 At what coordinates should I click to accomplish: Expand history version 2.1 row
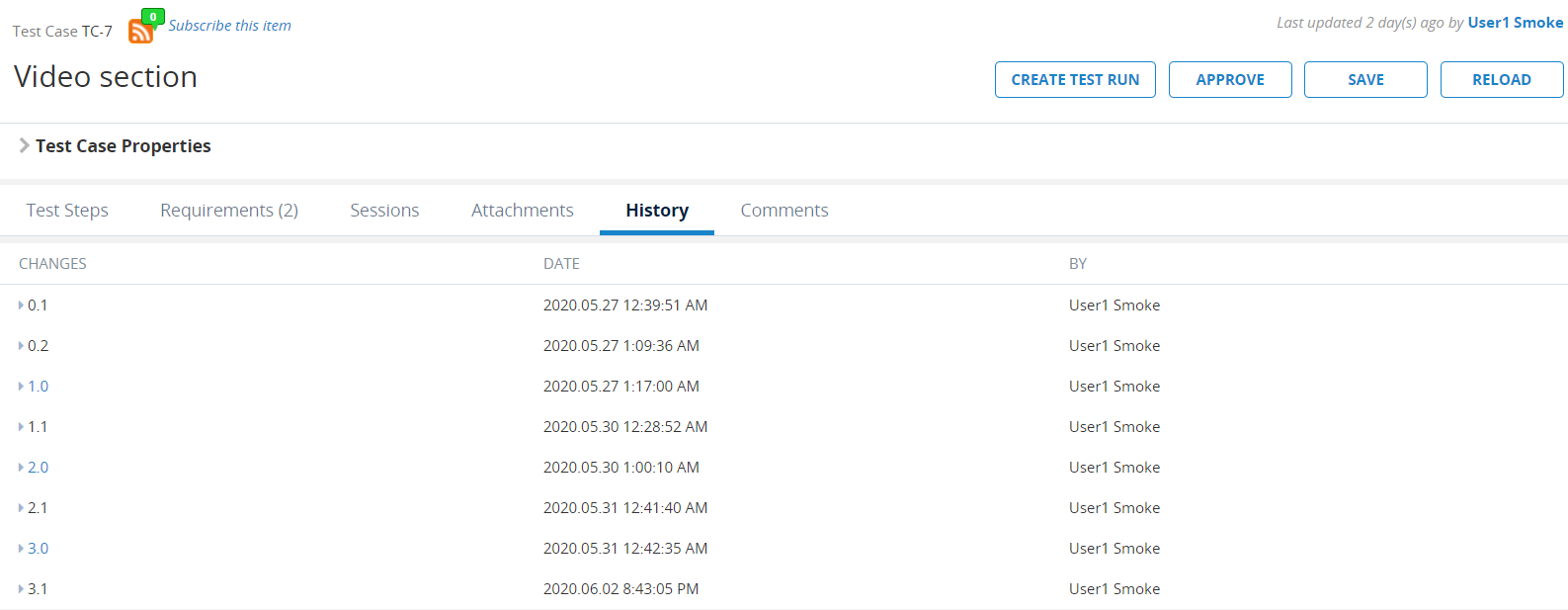click(22, 508)
